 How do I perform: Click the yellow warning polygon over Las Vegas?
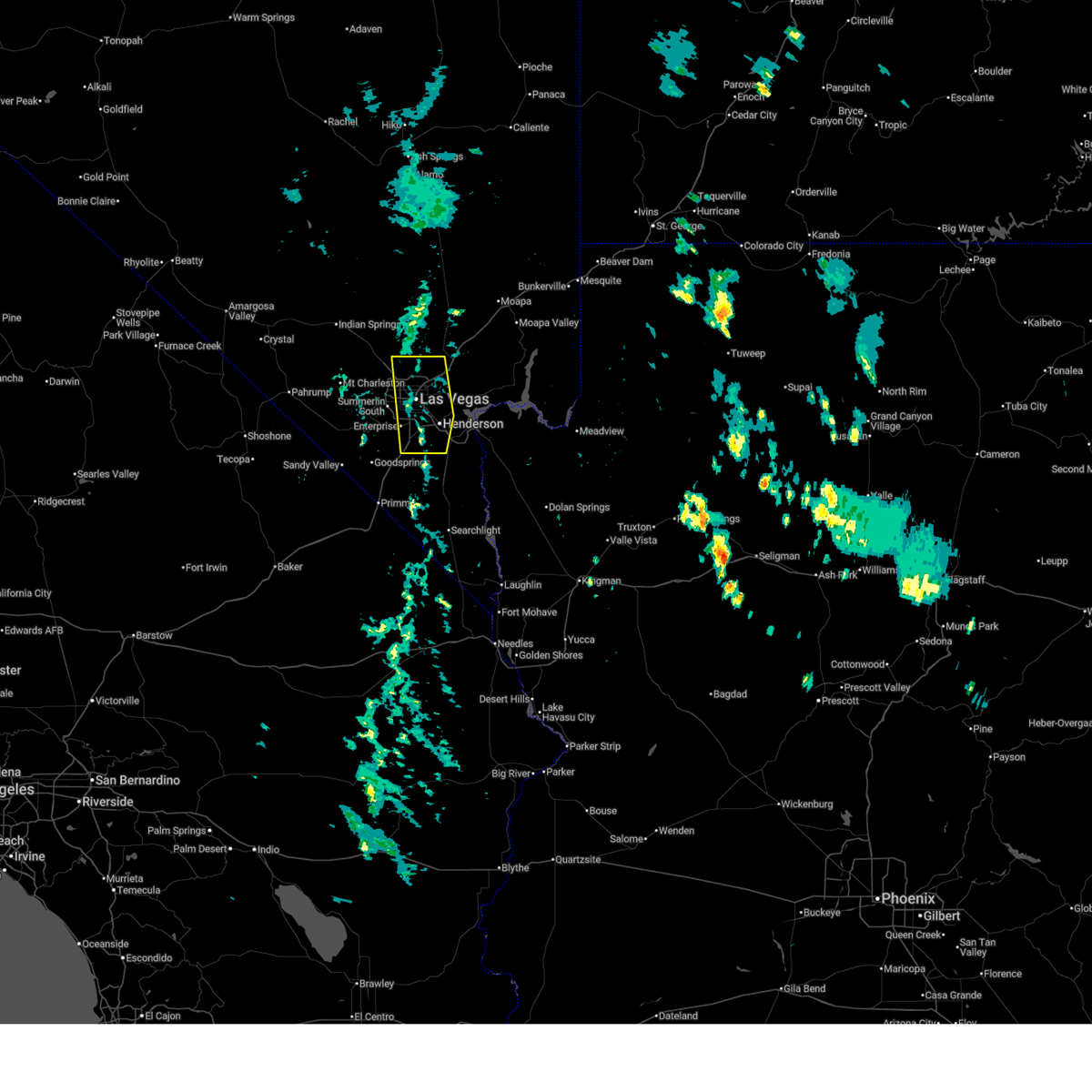pos(422,405)
